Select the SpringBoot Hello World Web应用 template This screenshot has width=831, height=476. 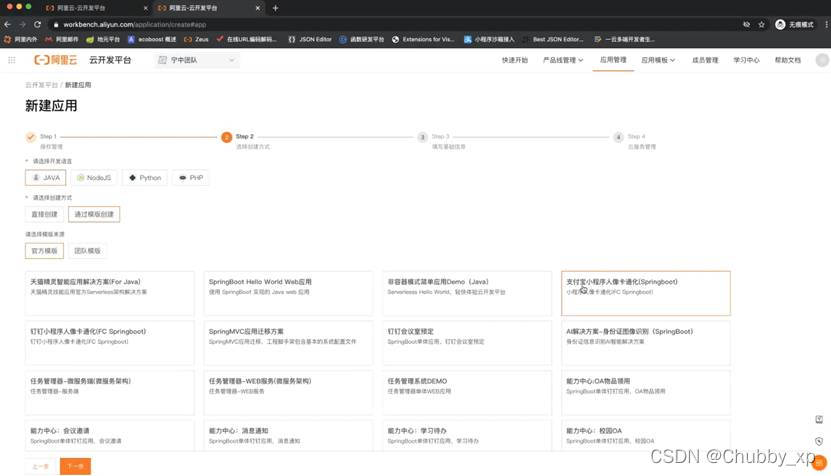point(288,293)
